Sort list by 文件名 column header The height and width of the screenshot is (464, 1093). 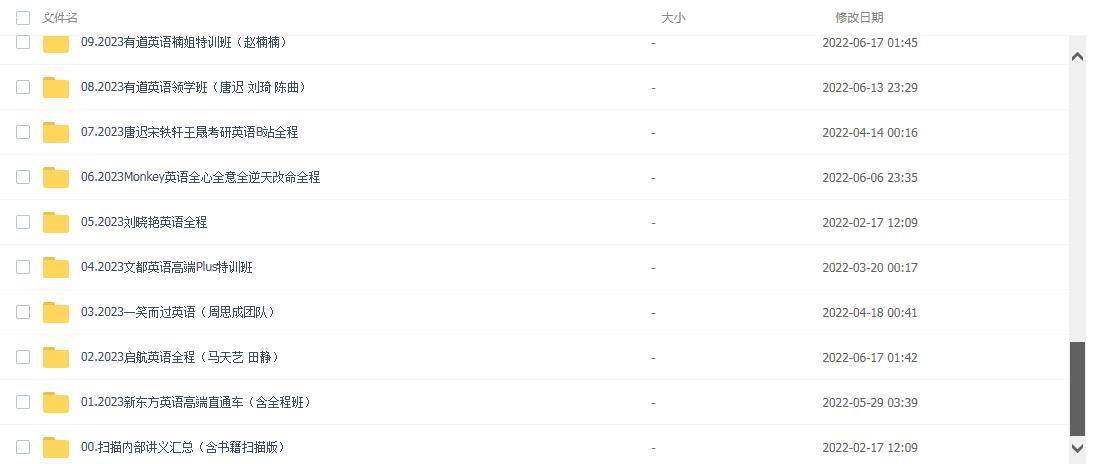click(x=60, y=17)
